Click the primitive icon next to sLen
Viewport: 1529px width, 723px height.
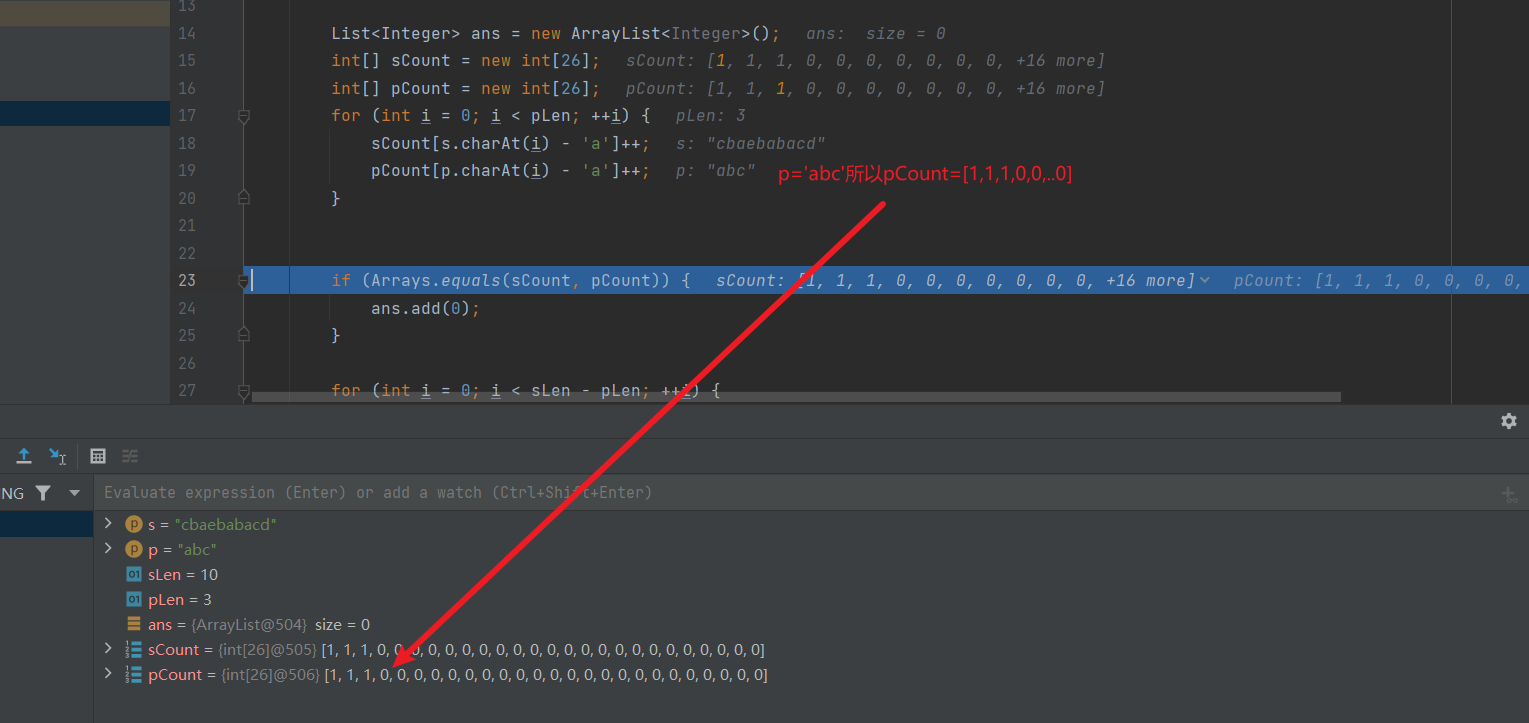[x=134, y=574]
